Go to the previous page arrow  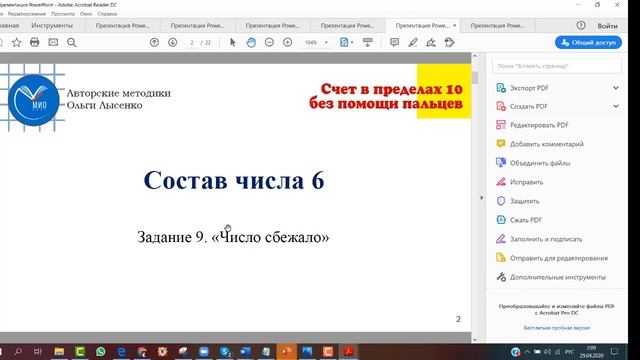(x=154, y=42)
